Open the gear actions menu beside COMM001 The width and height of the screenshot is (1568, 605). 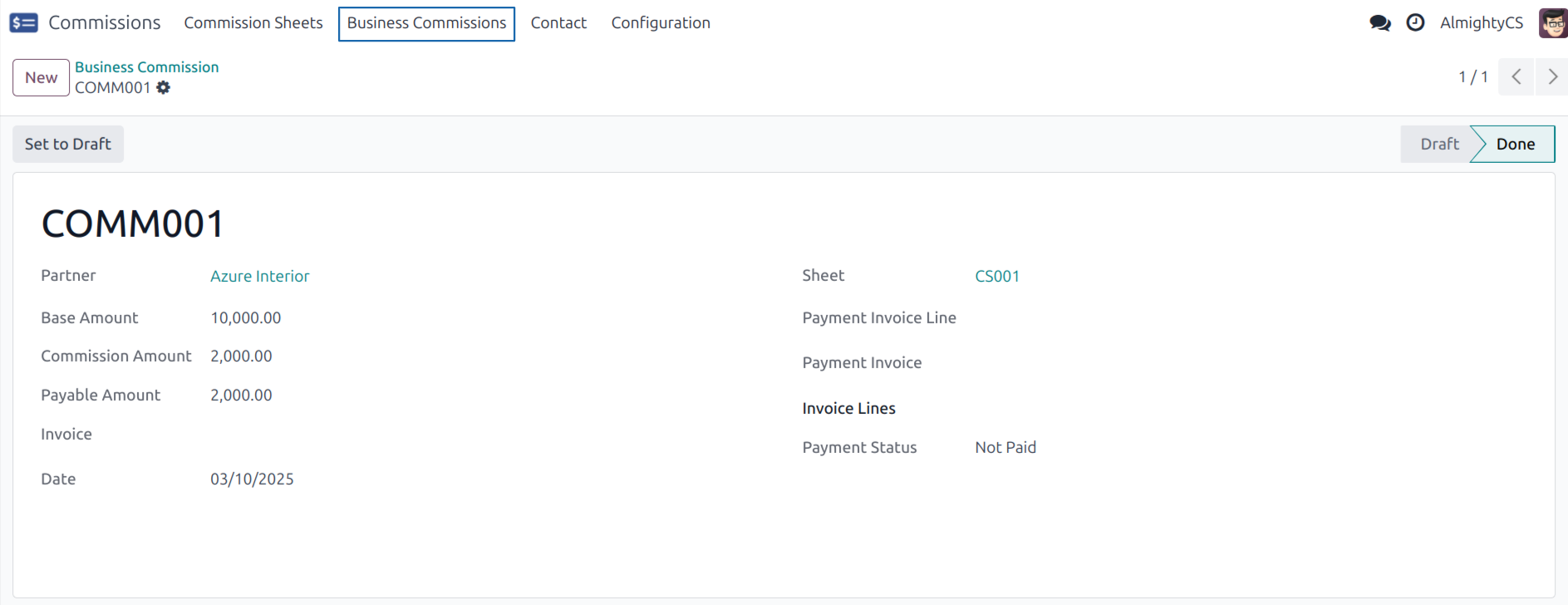click(x=164, y=87)
